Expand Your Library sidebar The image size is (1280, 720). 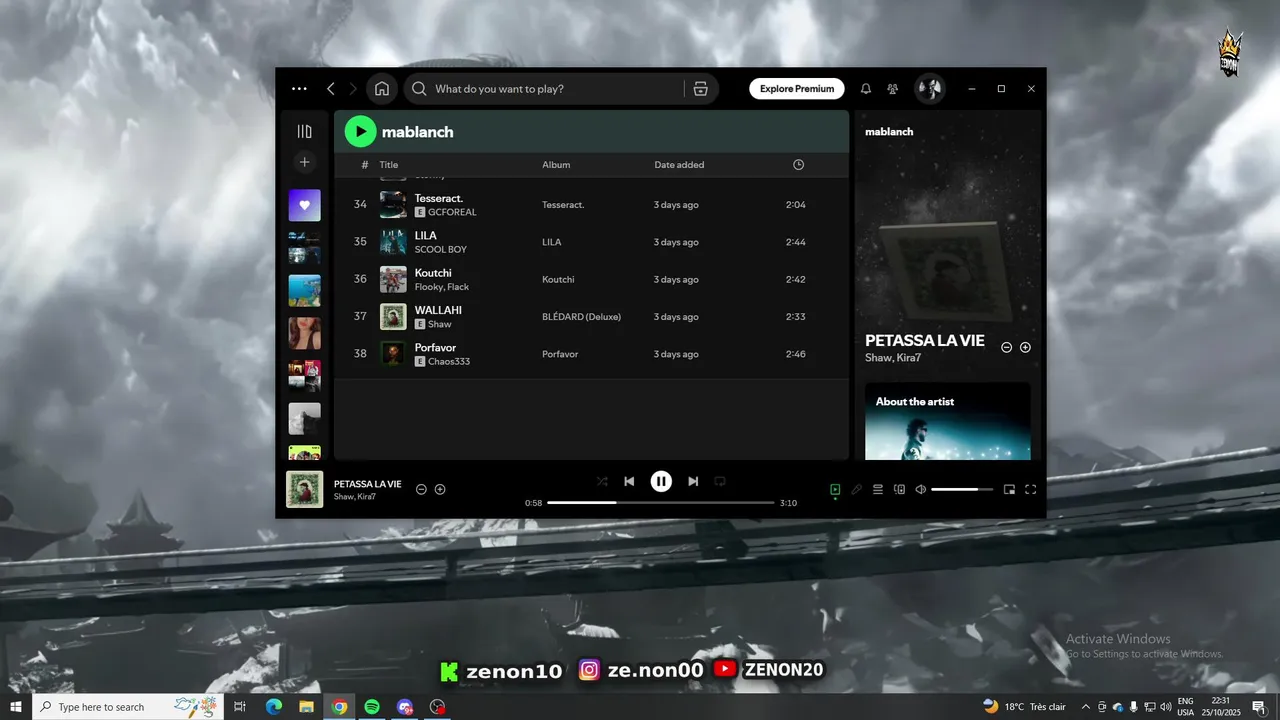pyautogui.click(x=305, y=132)
